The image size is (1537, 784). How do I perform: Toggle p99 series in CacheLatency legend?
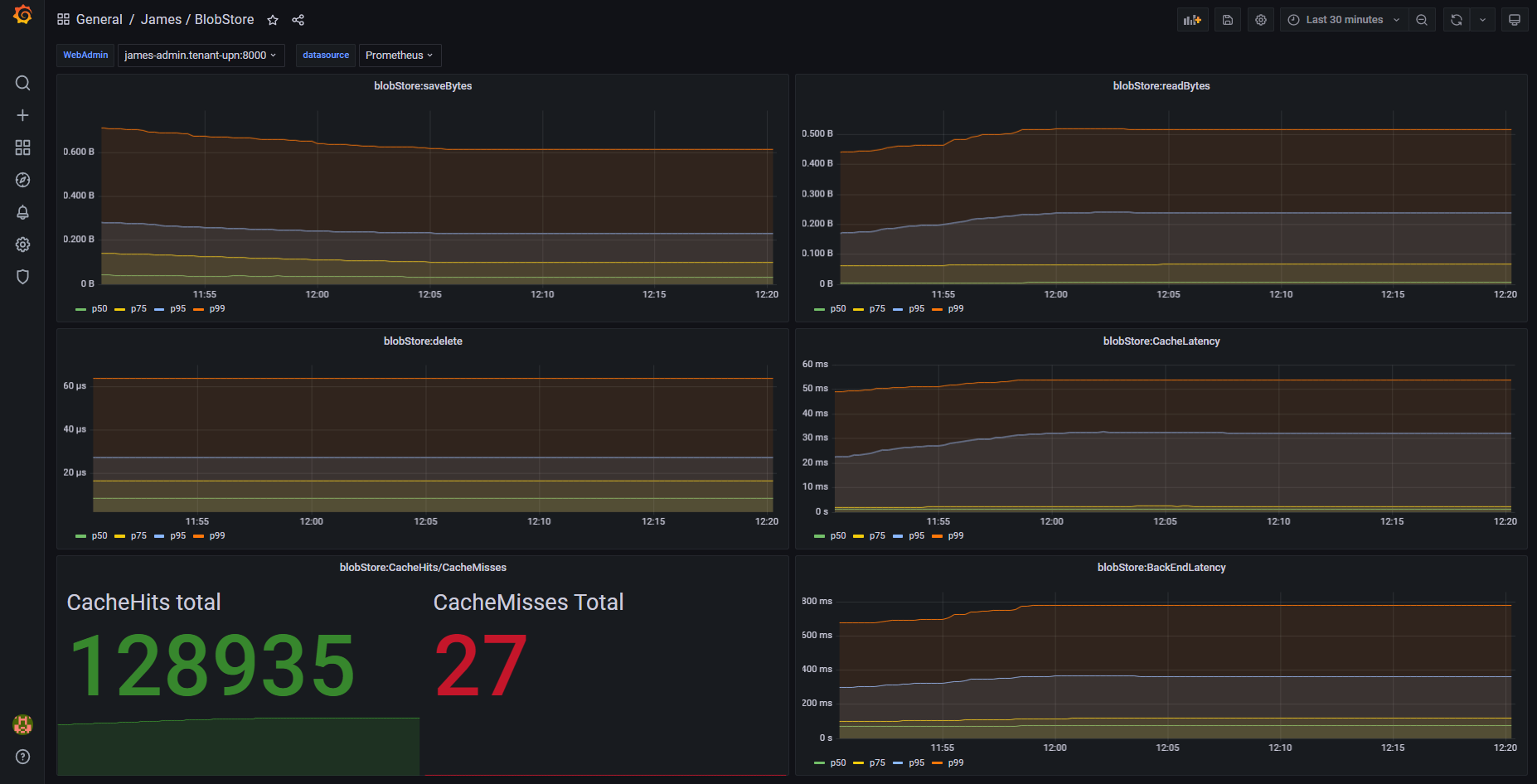(x=956, y=536)
